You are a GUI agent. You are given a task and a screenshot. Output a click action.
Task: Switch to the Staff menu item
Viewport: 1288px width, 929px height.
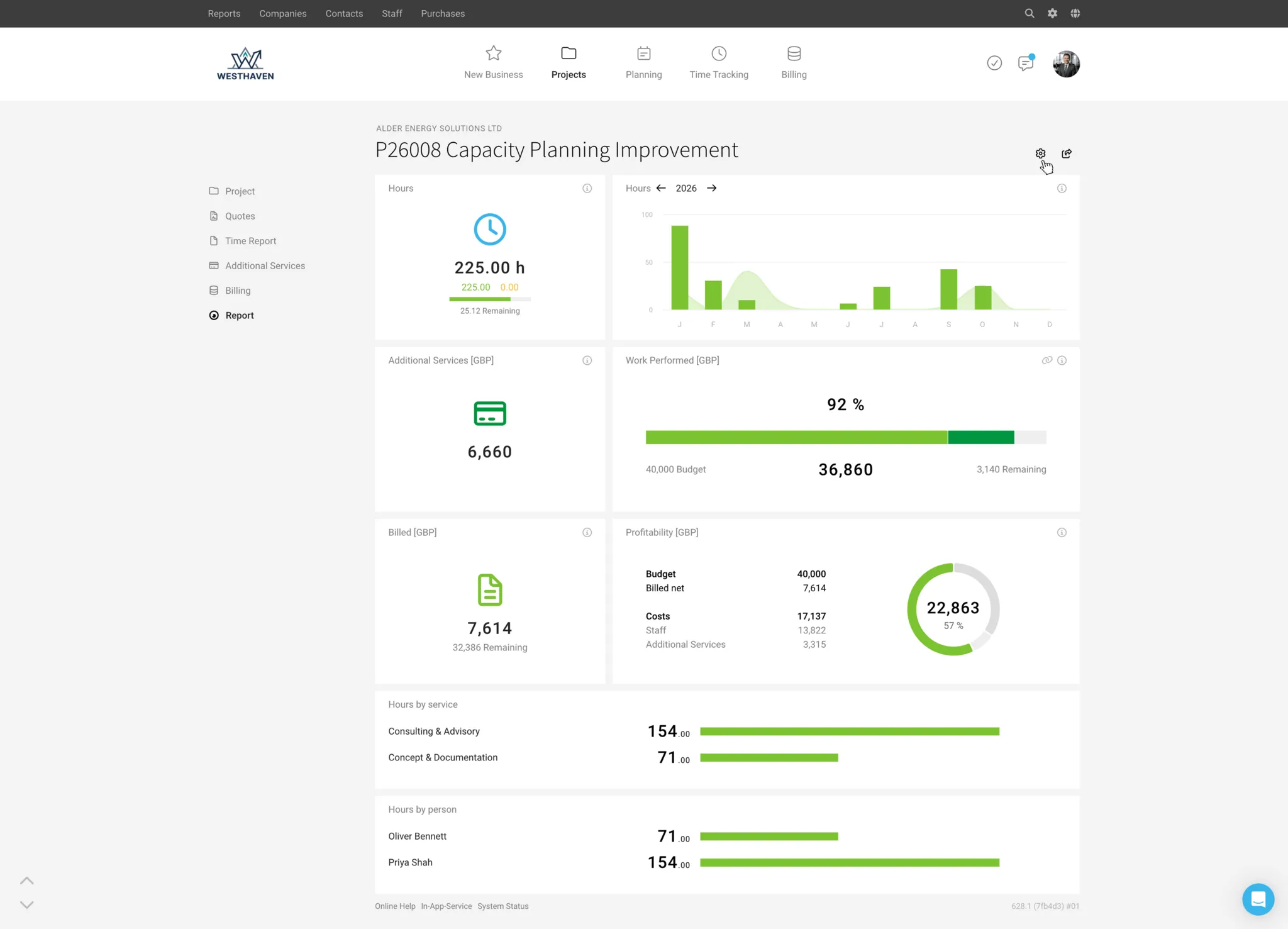pos(392,13)
